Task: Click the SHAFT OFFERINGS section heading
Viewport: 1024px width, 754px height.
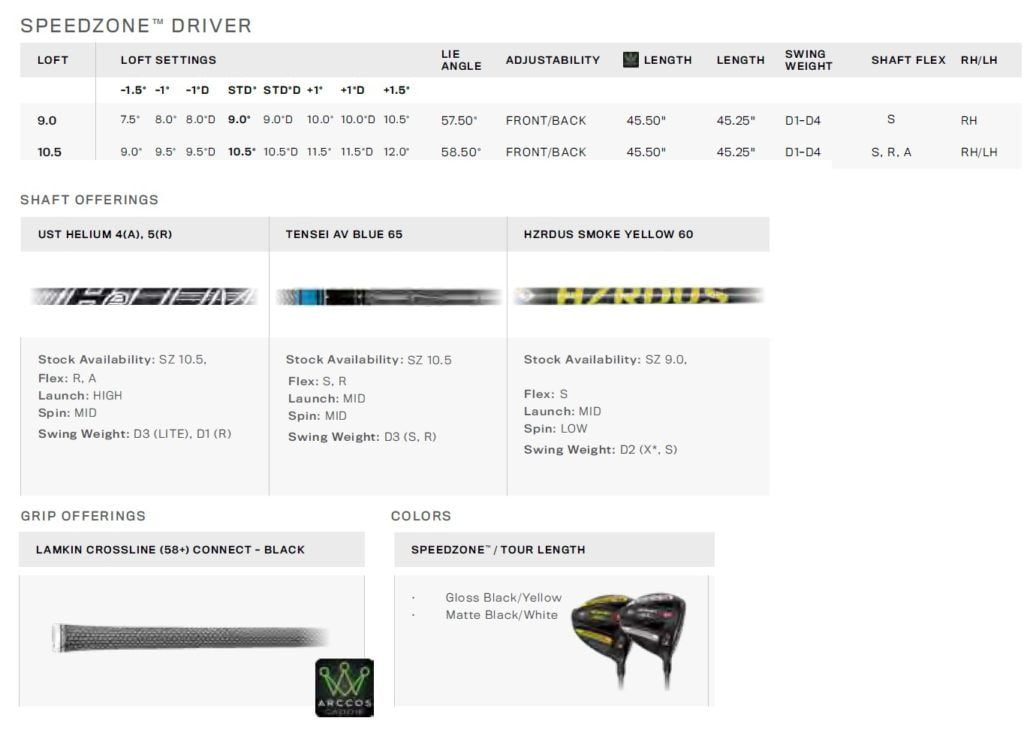Action: coord(89,200)
